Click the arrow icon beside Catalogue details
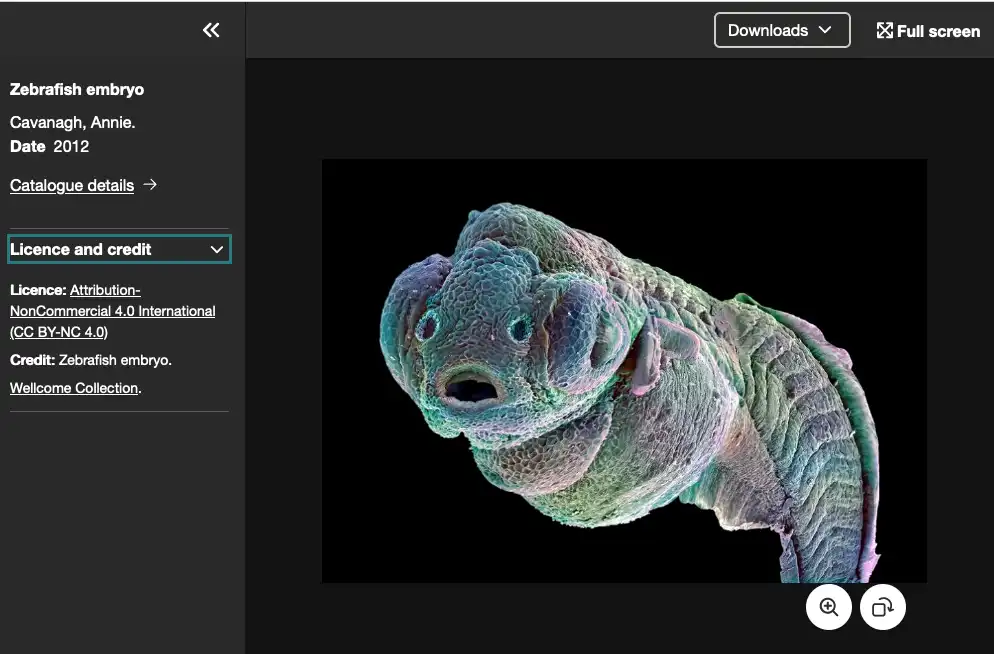The height and width of the screenshot is (654, 994). 150,184
